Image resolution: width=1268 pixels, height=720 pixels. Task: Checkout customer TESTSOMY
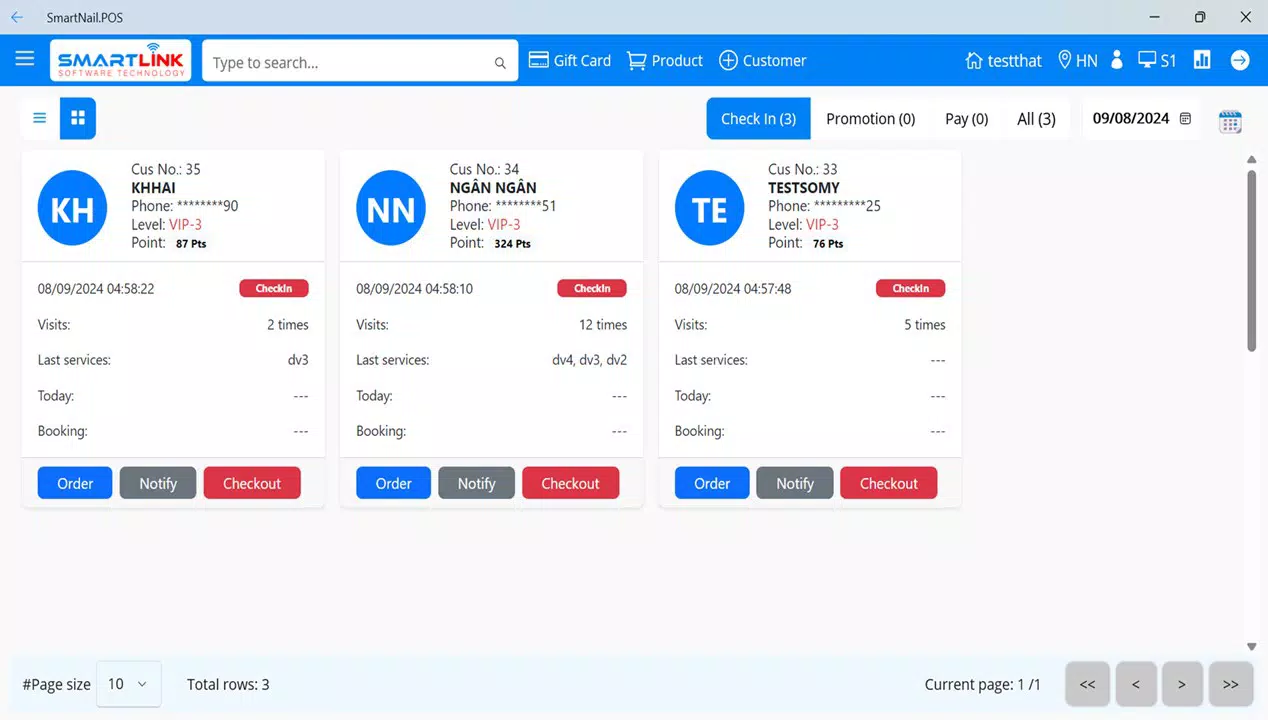pos(889,483)
